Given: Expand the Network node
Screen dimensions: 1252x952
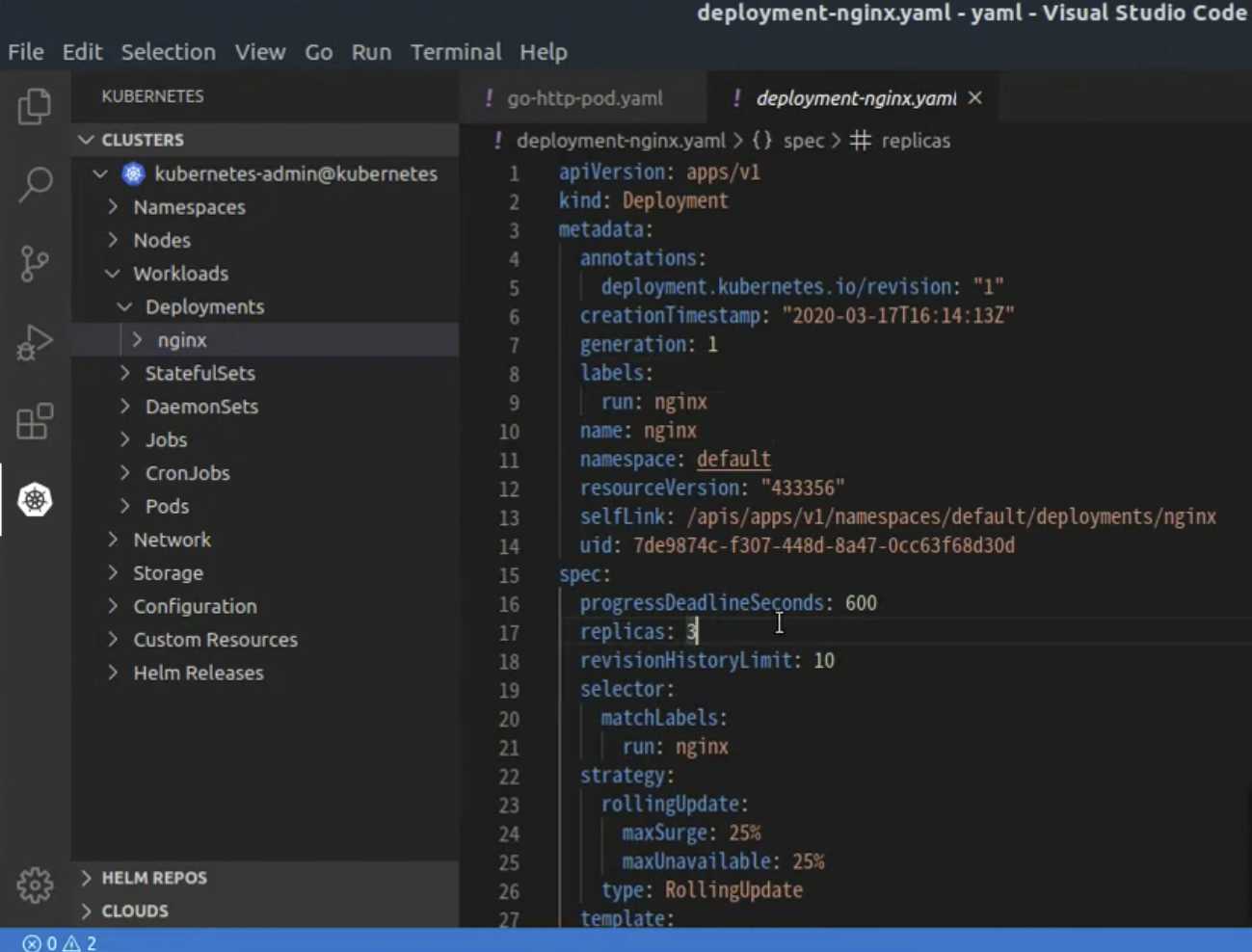Looking at the screenshot, I should [x=113, y=540].
